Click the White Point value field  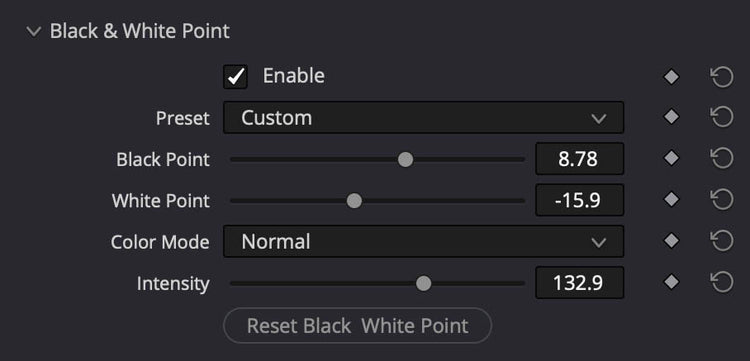click(x=580, y=200)
